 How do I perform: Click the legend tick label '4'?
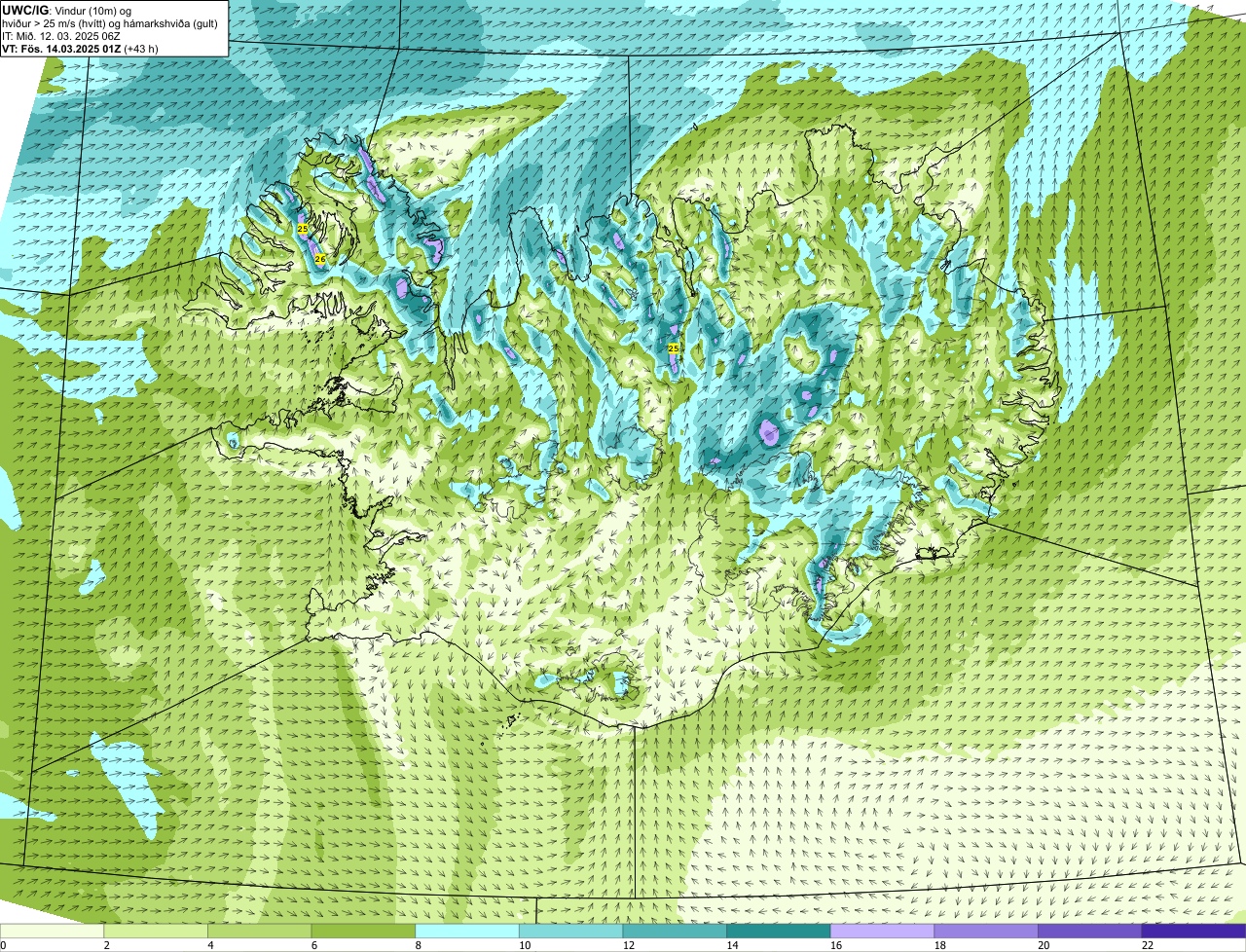210,945
